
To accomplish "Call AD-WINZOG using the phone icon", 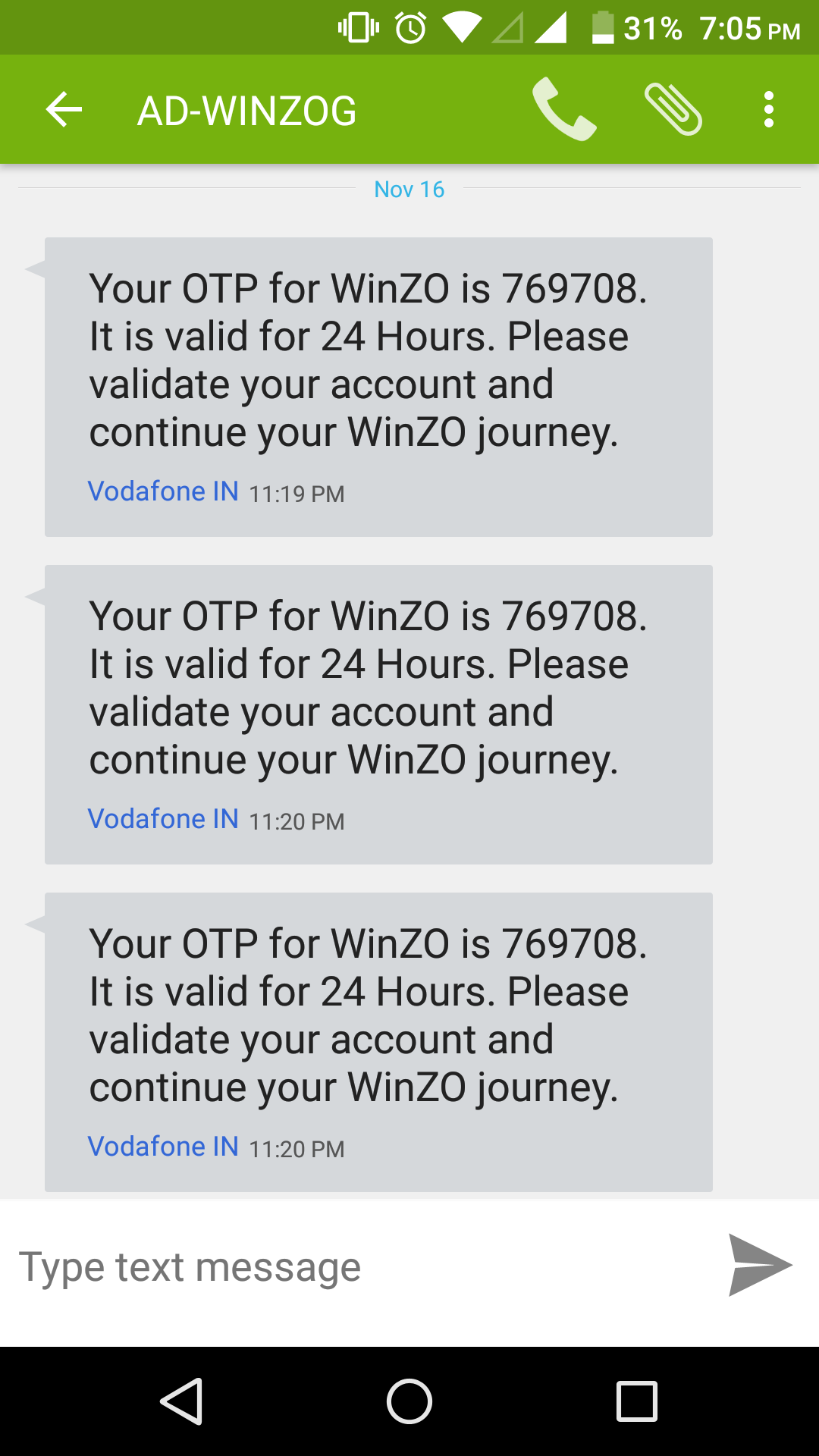I will point(563,110).
